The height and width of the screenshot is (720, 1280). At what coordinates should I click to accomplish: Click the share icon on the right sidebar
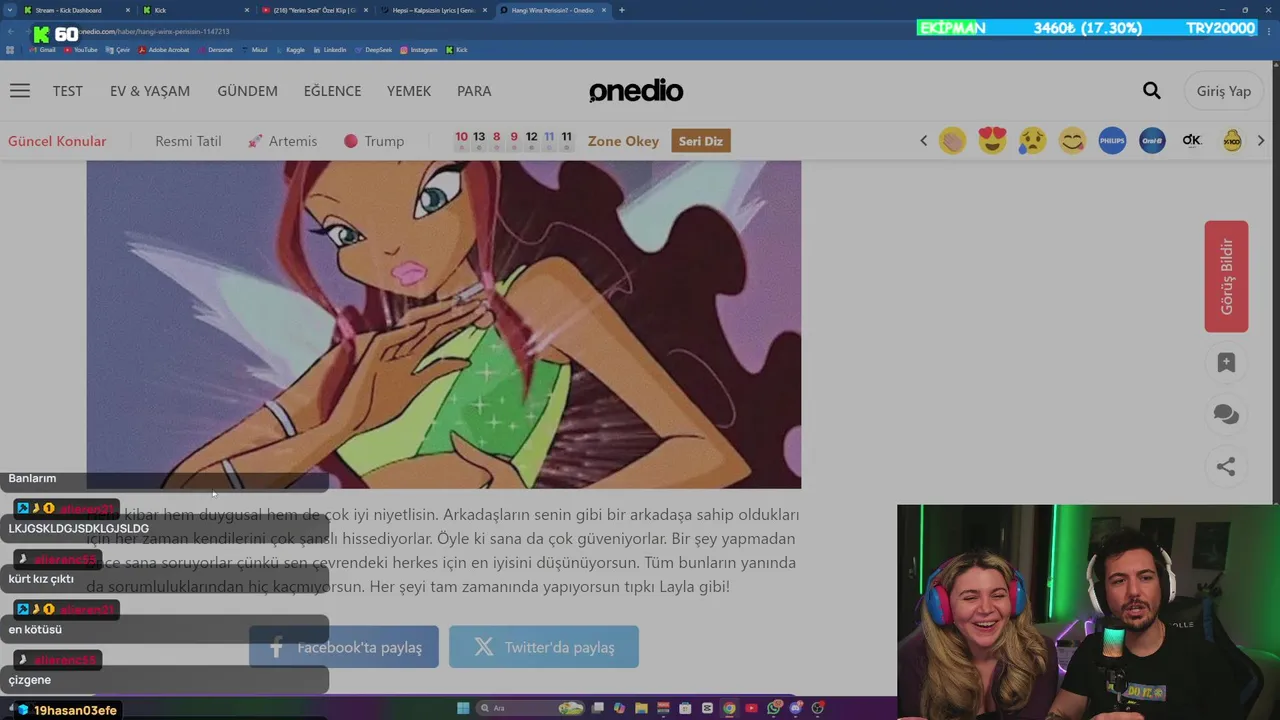tap(1226, 466)
